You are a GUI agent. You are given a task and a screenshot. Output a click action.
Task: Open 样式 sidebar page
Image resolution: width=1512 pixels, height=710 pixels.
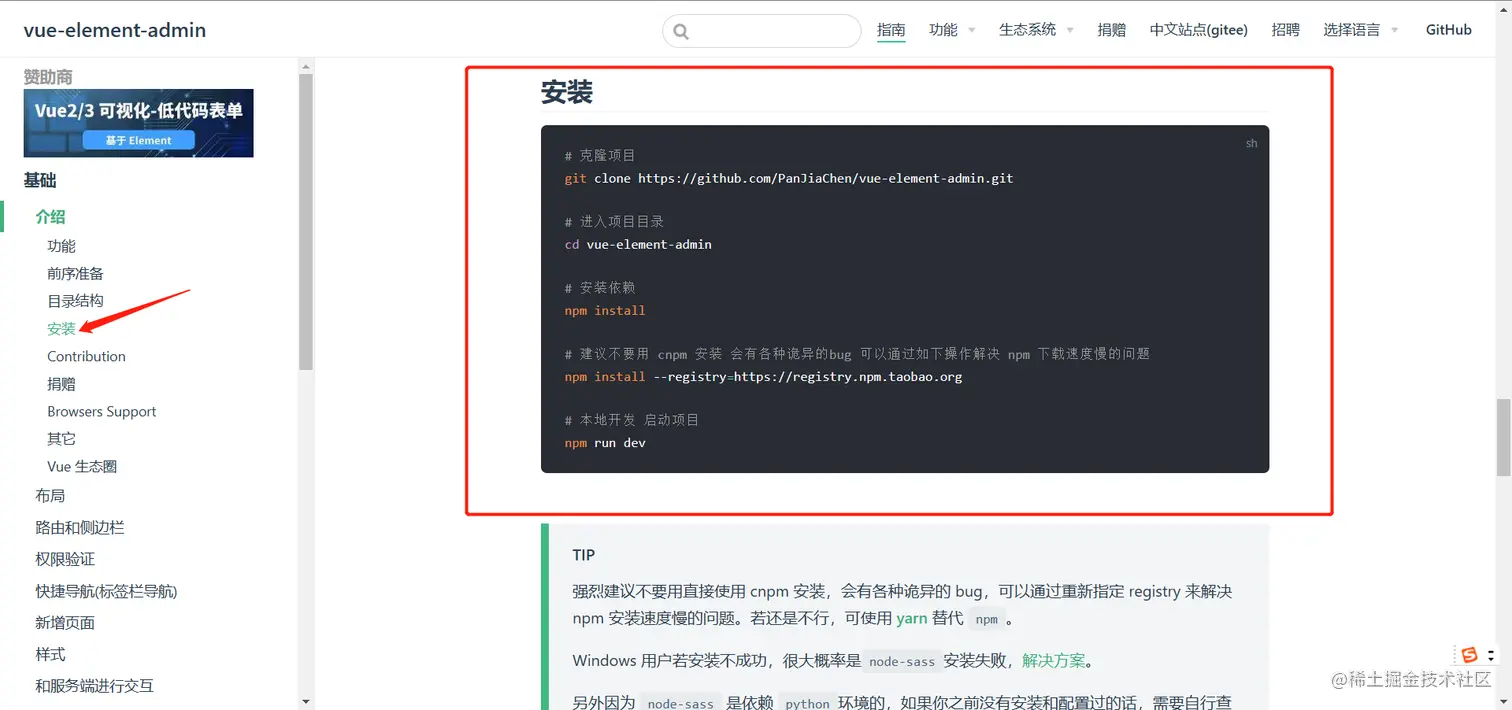point(50,654)
